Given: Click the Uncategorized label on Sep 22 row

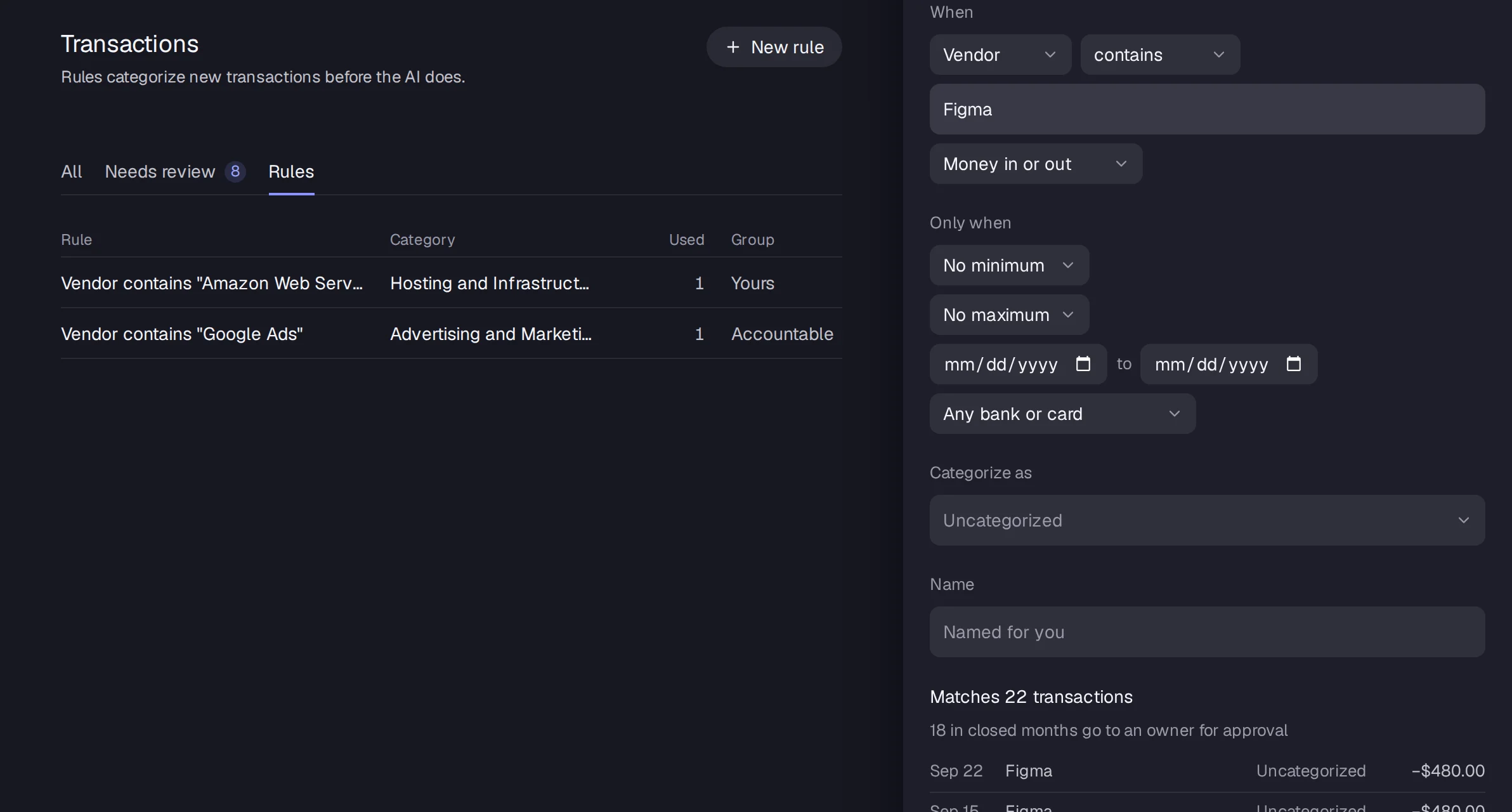Looking at the screenshot, I should (x=1311, y=771).
